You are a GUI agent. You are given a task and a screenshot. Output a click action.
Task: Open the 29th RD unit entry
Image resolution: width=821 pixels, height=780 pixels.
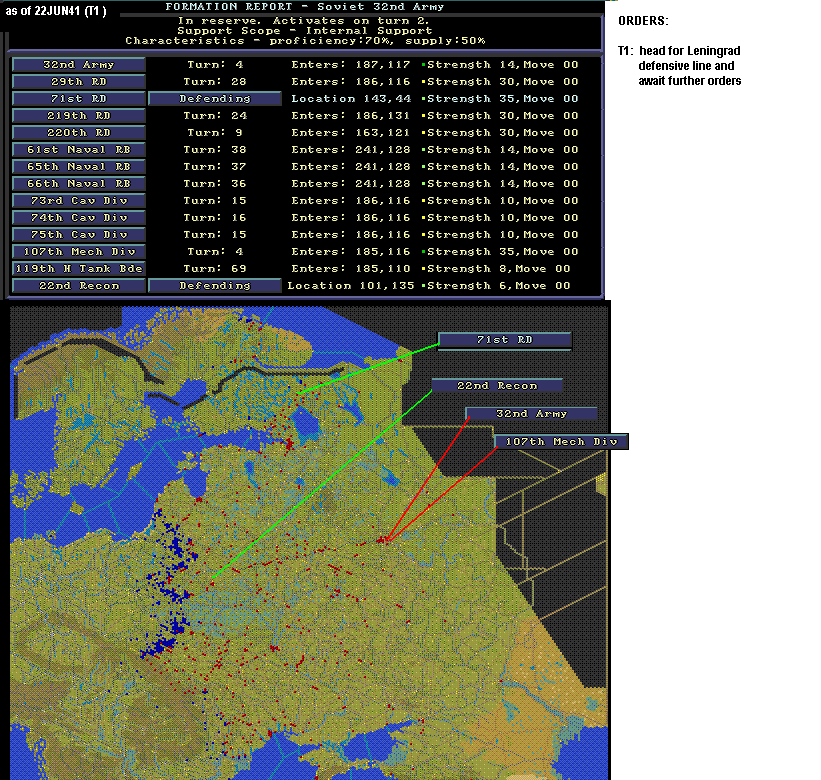click(79, 82)
